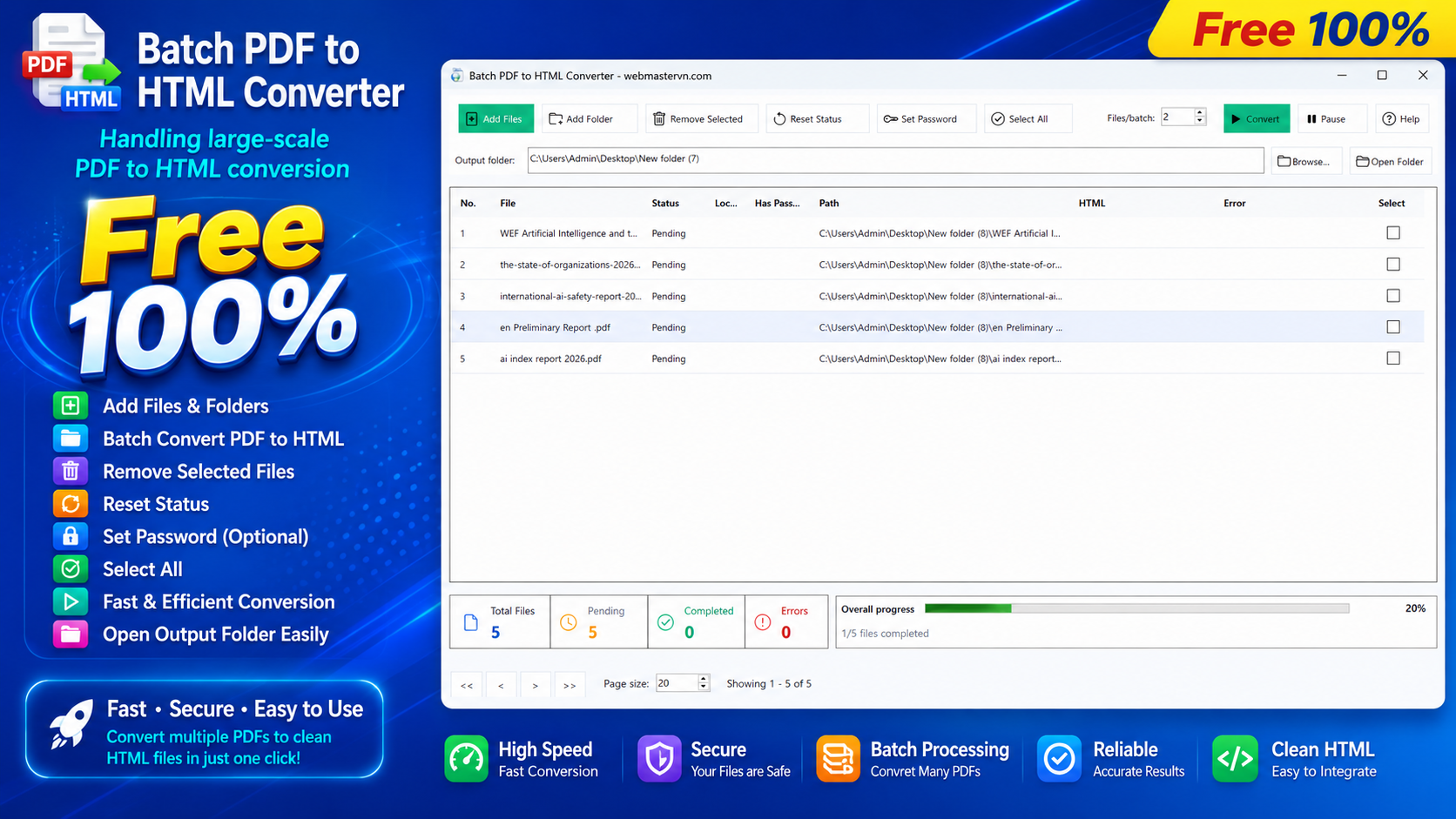The image size is (1456, 819).
Task: Check the box for ai index report 2026 row
Action: point(1393,359)
